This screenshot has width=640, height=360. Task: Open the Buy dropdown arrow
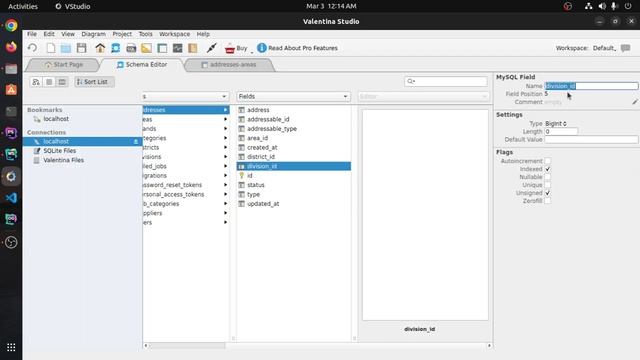[252, 52]
